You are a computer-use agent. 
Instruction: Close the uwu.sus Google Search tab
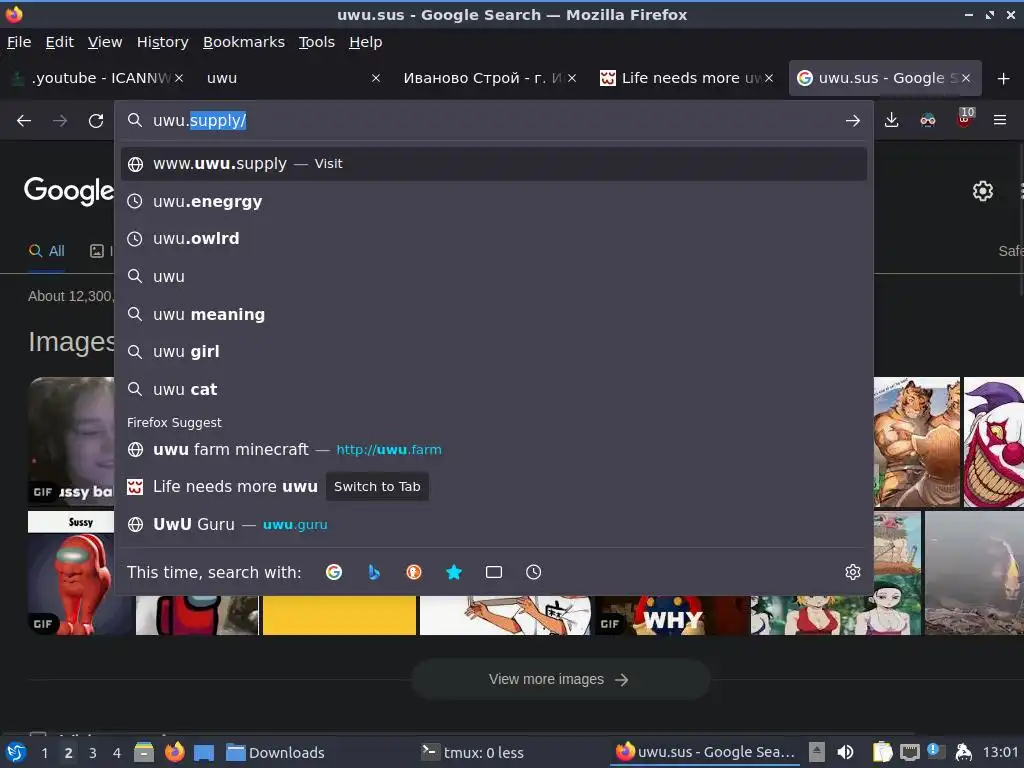[x=966, y=78]
